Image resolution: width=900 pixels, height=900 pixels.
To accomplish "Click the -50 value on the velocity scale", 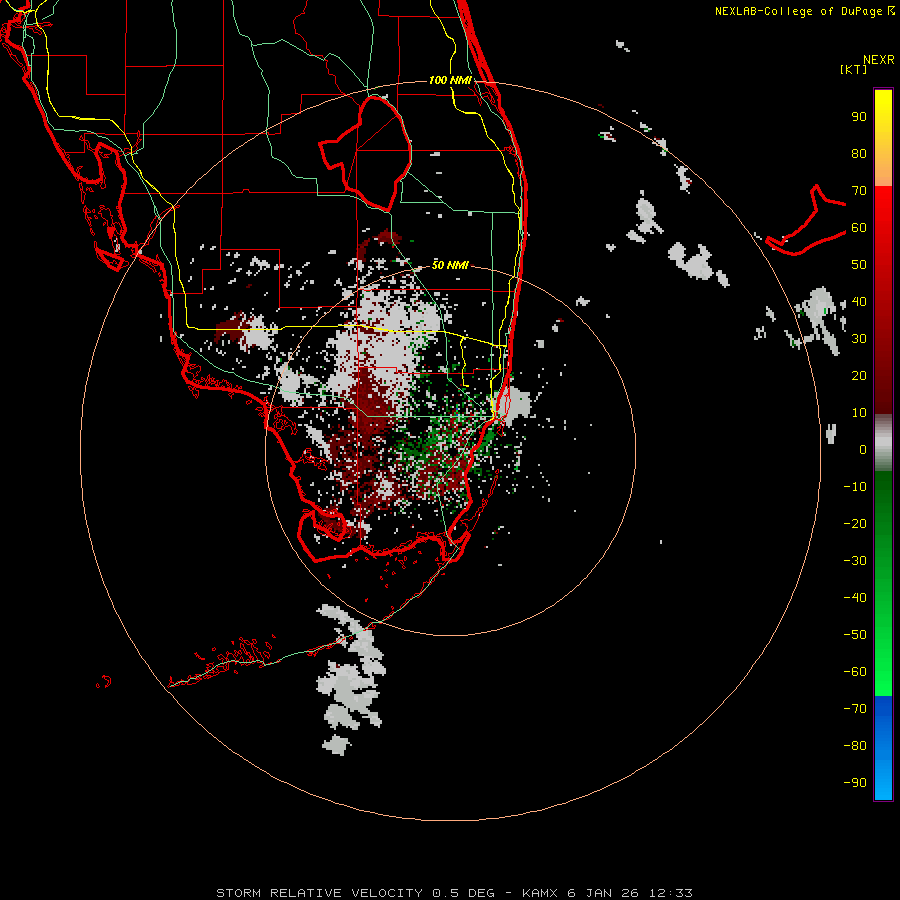I will (x=855, y=635).
